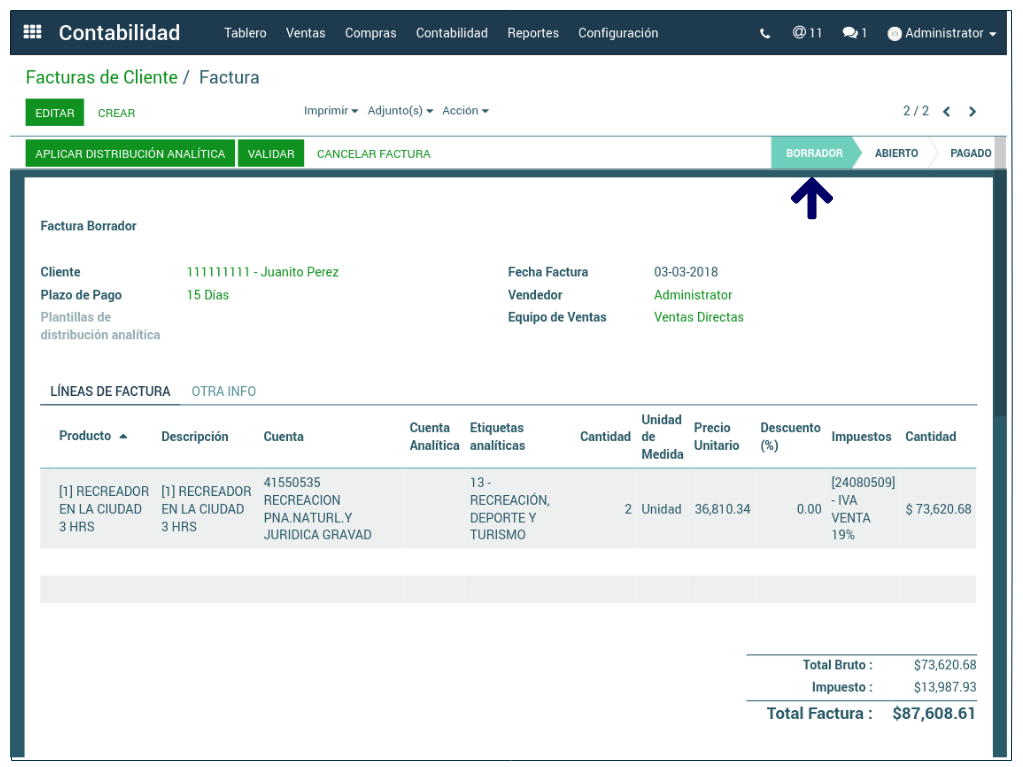Expand the Administrator user menu
The height and width of the screenshot is (767, 1023).
[942, 33]
